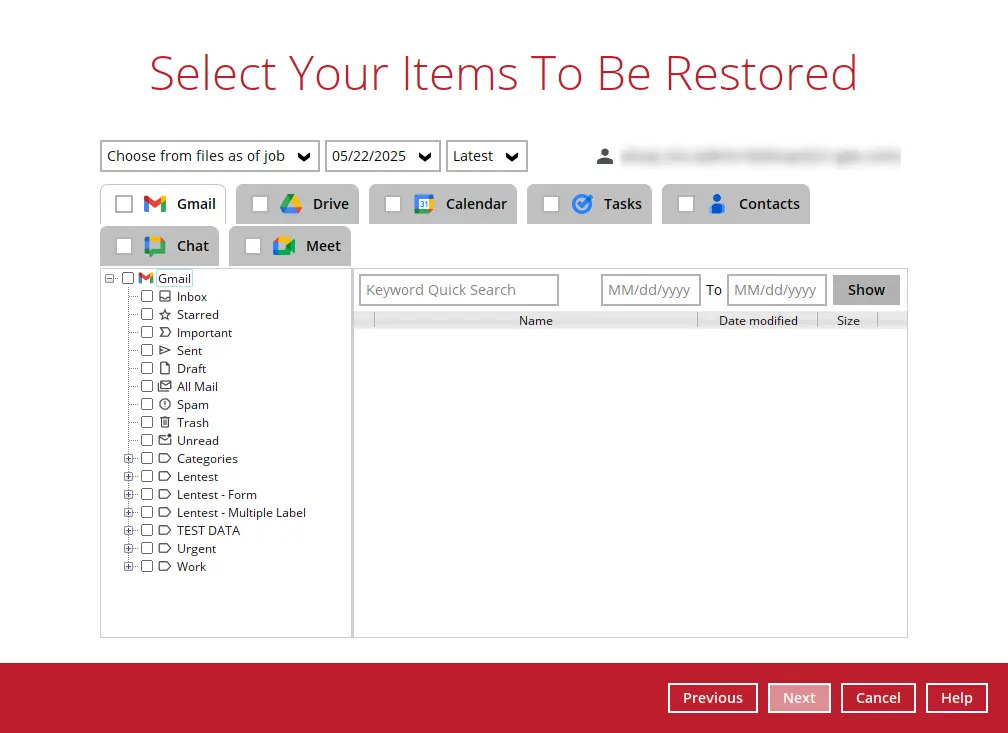Click the Tasks service icon
Image resolution: width=1008 pixels, height=733 pixels.
pos(582,204)
